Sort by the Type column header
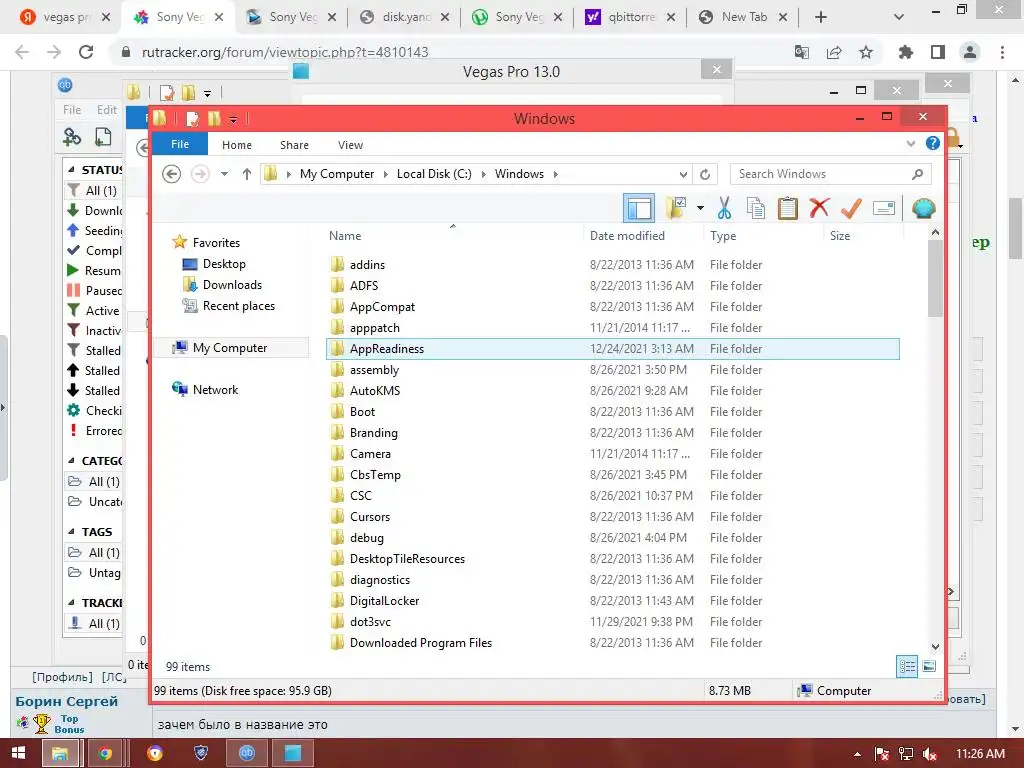 coord(723,236)
